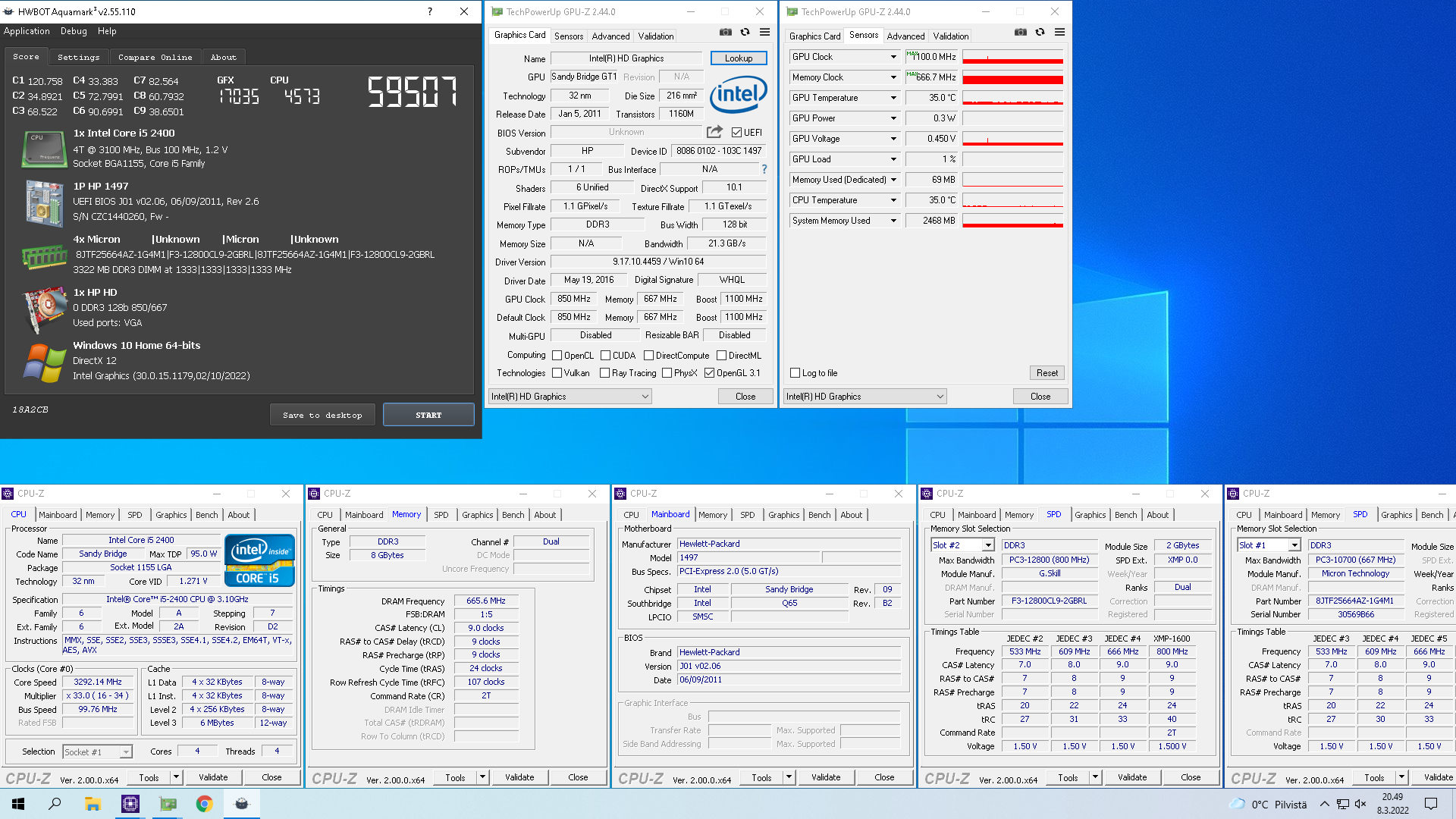This screenshot has height=819, width=1456.
Task: Click motherboard icon in Aquamark score panel
Action: pyautogui.click(x=45, y=202)
